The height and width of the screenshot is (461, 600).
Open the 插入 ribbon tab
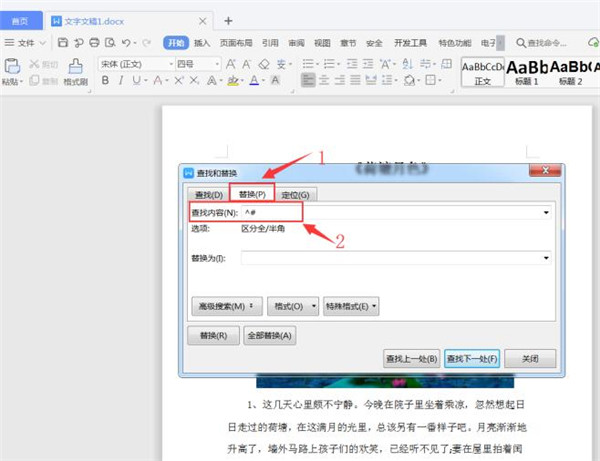click(203, 43)
